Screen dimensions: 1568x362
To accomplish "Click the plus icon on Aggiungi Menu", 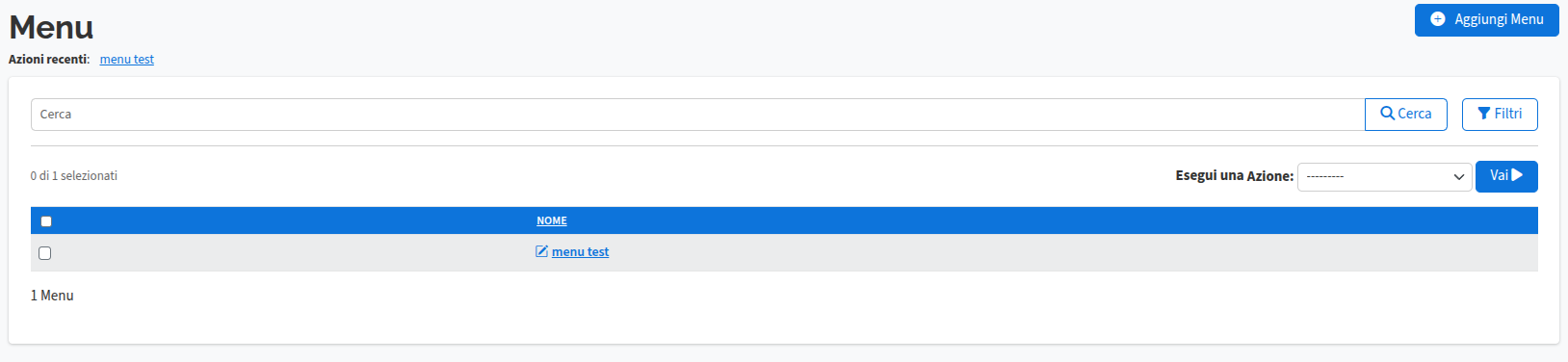I will [x=1438, y=19].
